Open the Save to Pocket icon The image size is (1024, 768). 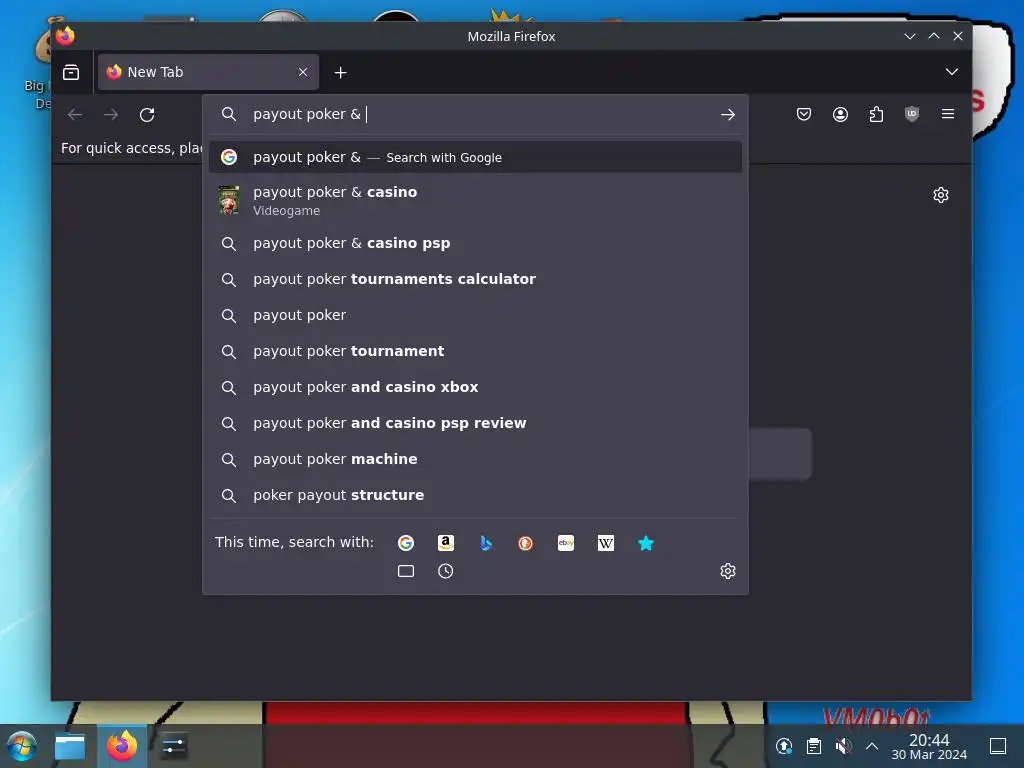804,114
